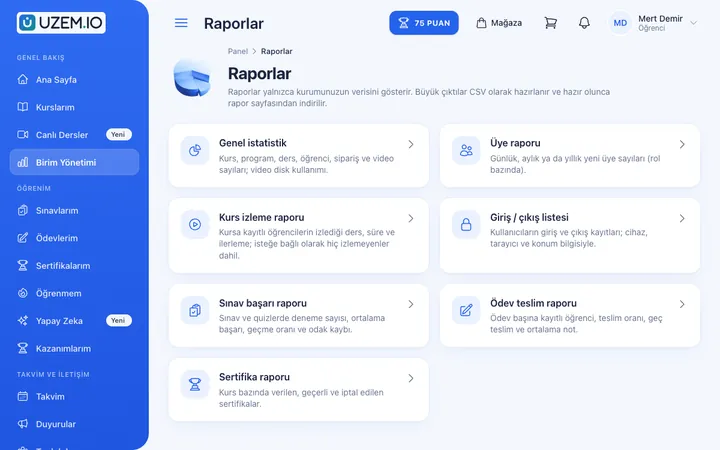Open the shopping cart icon
The width and height of the screenshot is (720, 450).
(x=551, y=23)
